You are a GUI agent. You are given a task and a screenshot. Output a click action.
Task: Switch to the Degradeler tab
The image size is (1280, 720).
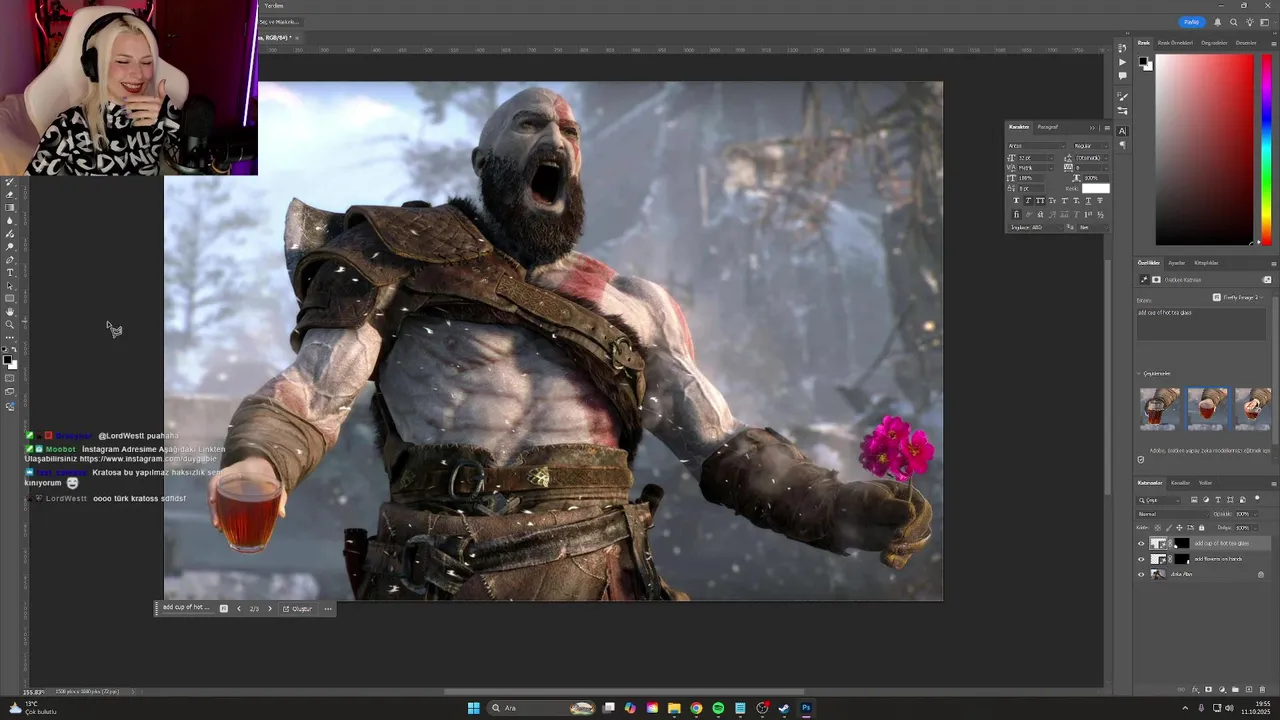pos(1214,43)
